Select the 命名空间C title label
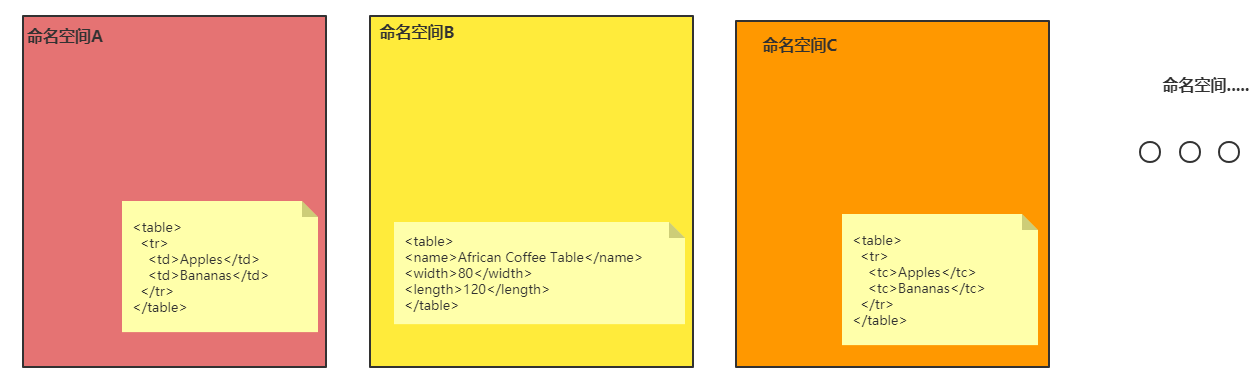The width and height of the screenshot is (1255, 375). (799, 45)
